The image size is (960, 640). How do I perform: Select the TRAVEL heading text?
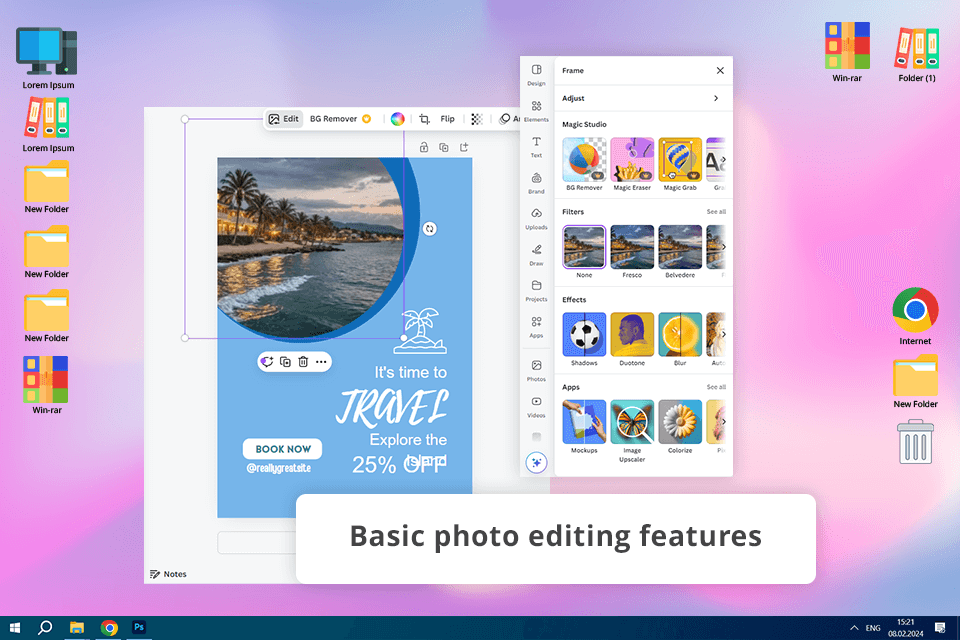click(392, 408)
